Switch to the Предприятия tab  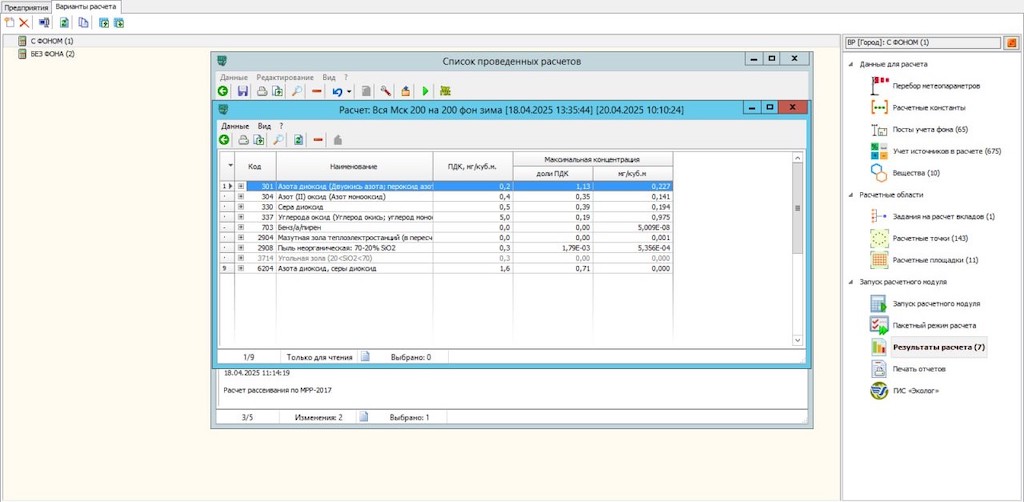[x=26, y=7]
